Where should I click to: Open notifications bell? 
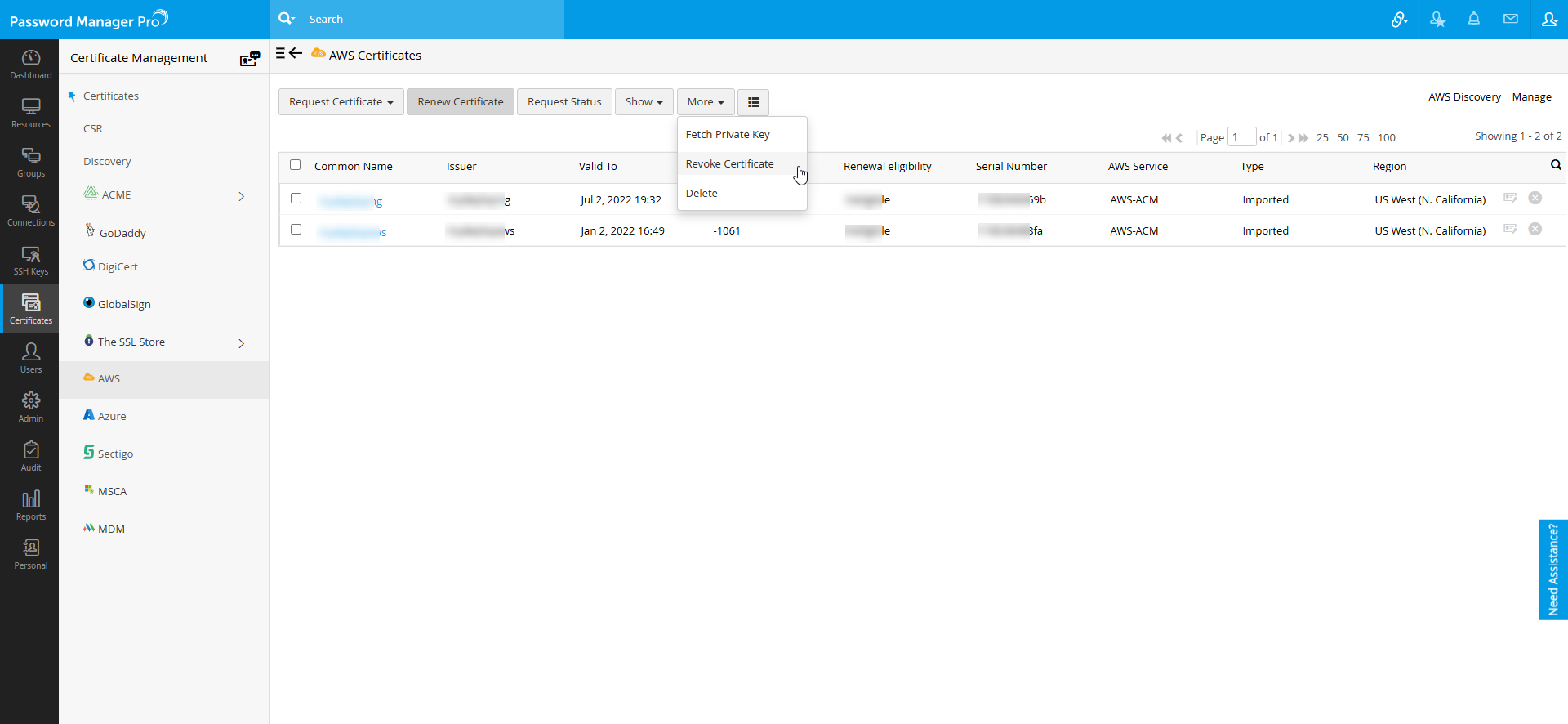(x=1474, y=19)
